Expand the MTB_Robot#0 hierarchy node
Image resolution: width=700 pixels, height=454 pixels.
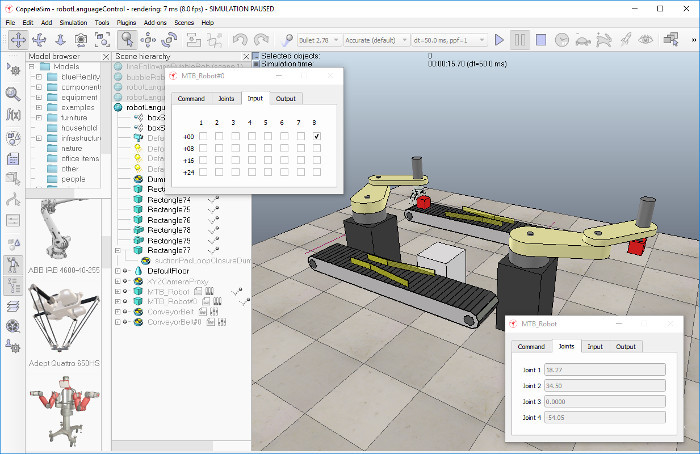click(x=118, y=302)
